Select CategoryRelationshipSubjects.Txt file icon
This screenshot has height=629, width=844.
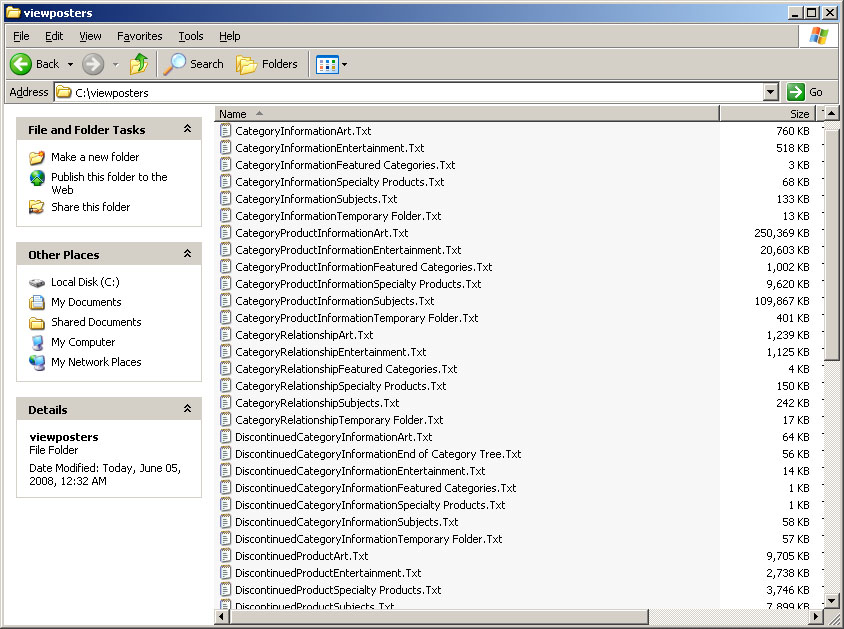point(226,403)
